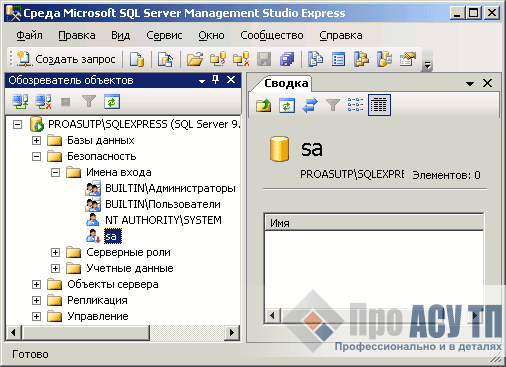Select the Сводка tab
The width and height of the screenshot is (506, 367).
[x=286, y=83]
